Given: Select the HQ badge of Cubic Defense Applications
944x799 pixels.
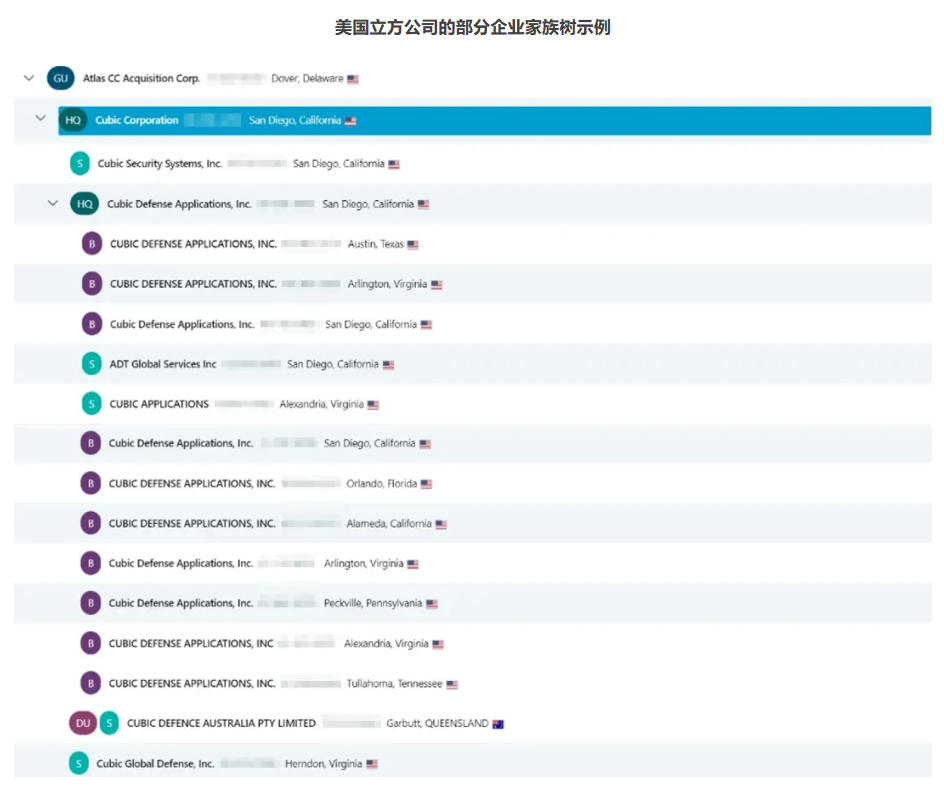Looking at the screenshot, I should [85, 204].
